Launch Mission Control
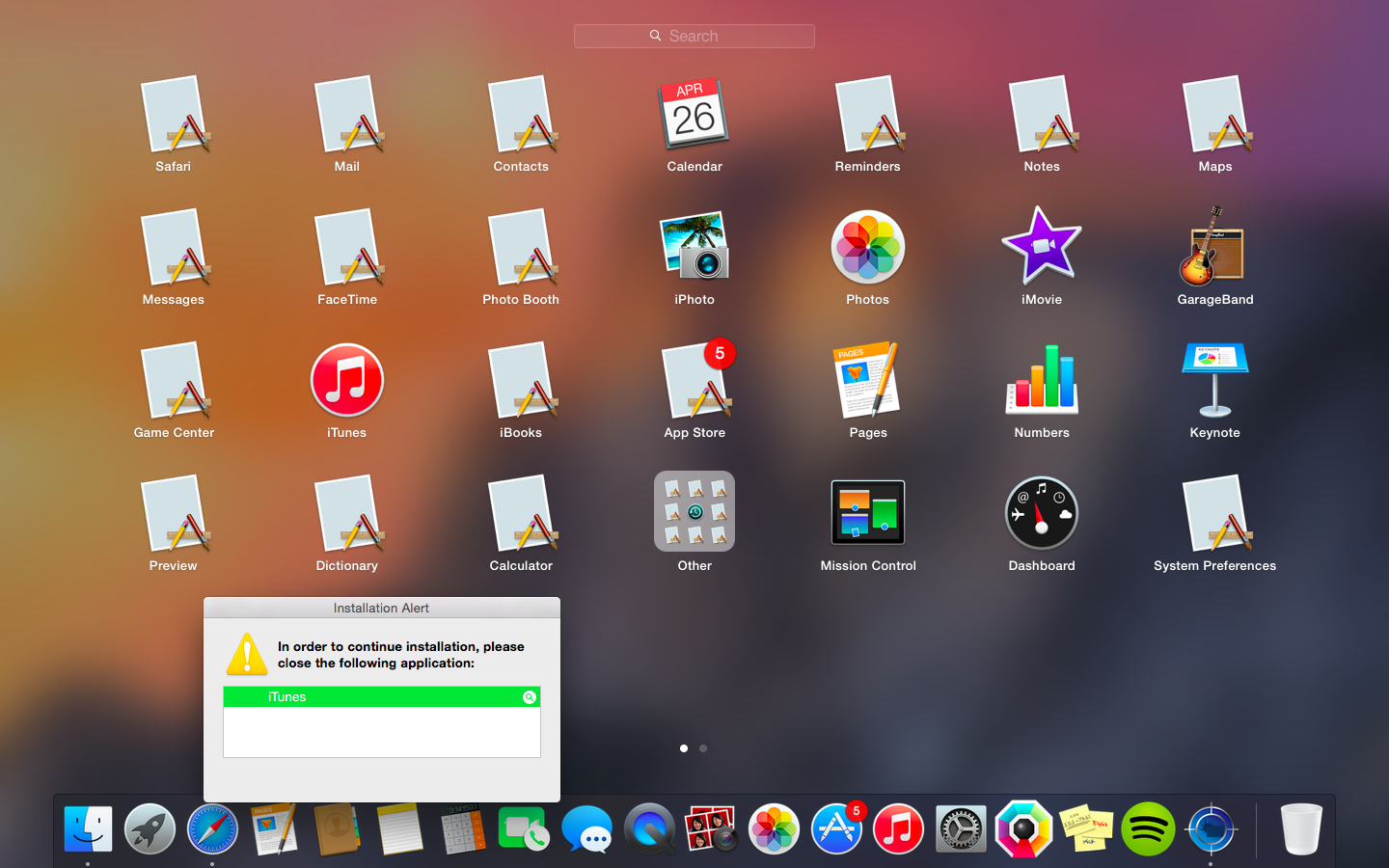The height and width of the screenshot is (868, 1389). click(x=868, y=512)
